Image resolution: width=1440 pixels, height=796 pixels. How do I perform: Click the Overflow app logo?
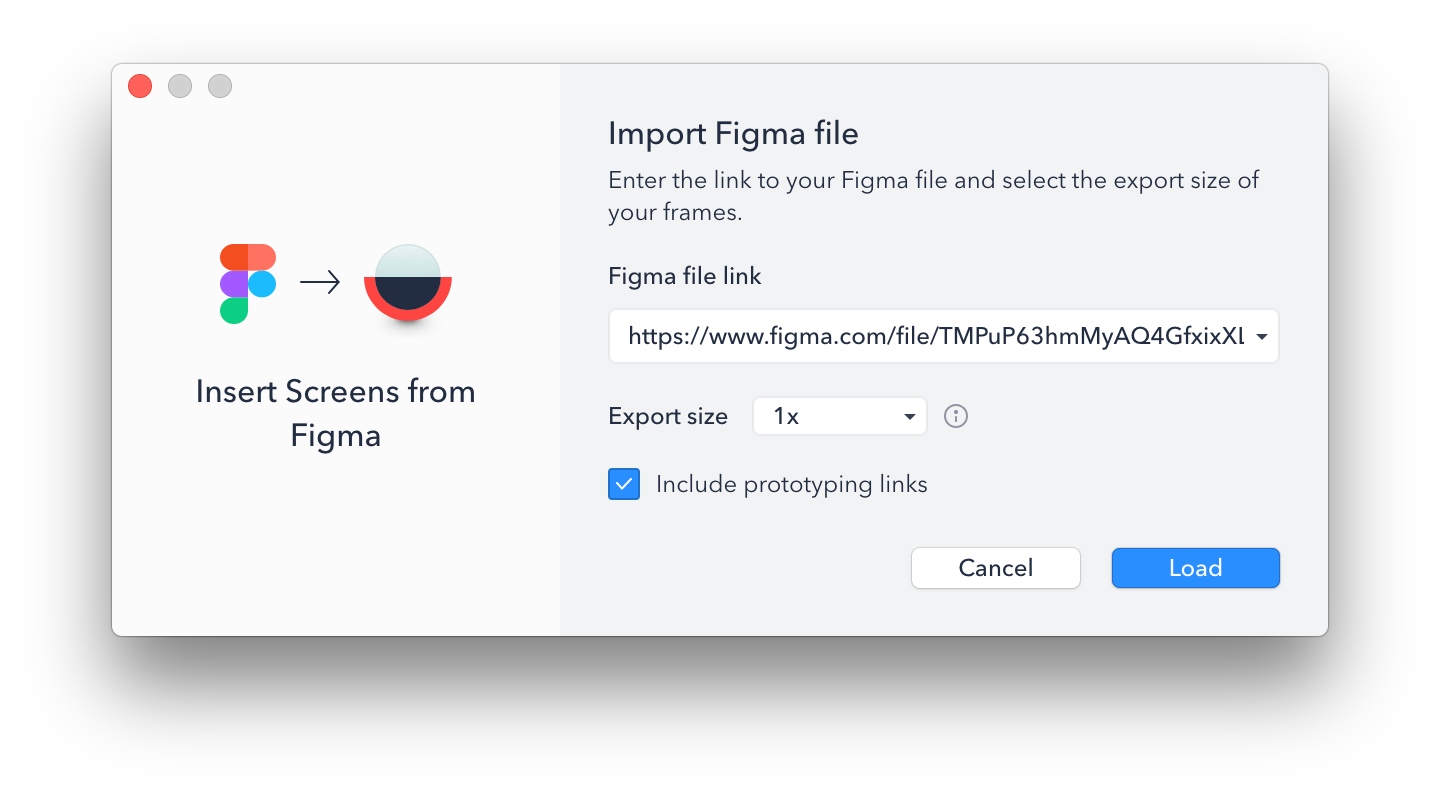tap(408, 283)
